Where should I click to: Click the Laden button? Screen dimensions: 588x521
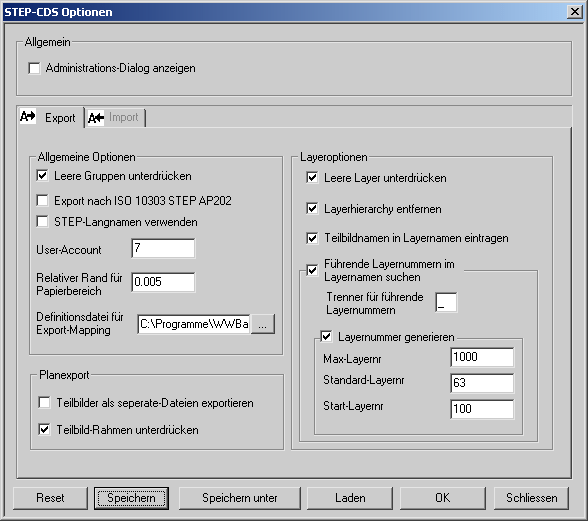tap(350, 498)
